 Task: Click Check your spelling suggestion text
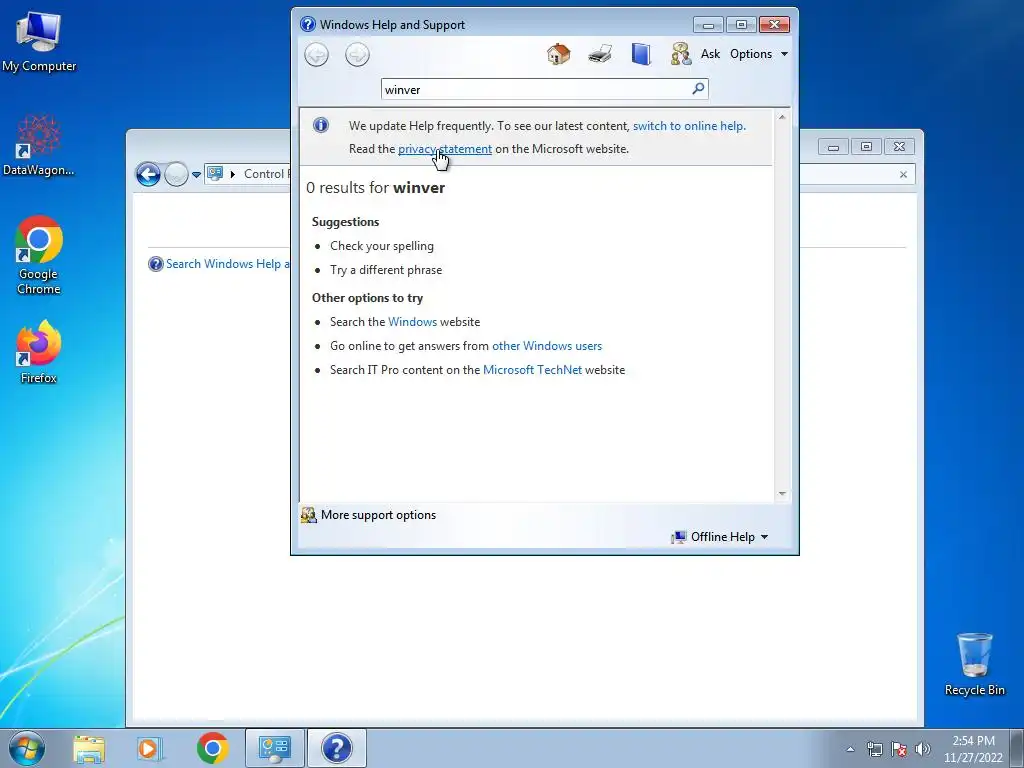coord(382,246)
